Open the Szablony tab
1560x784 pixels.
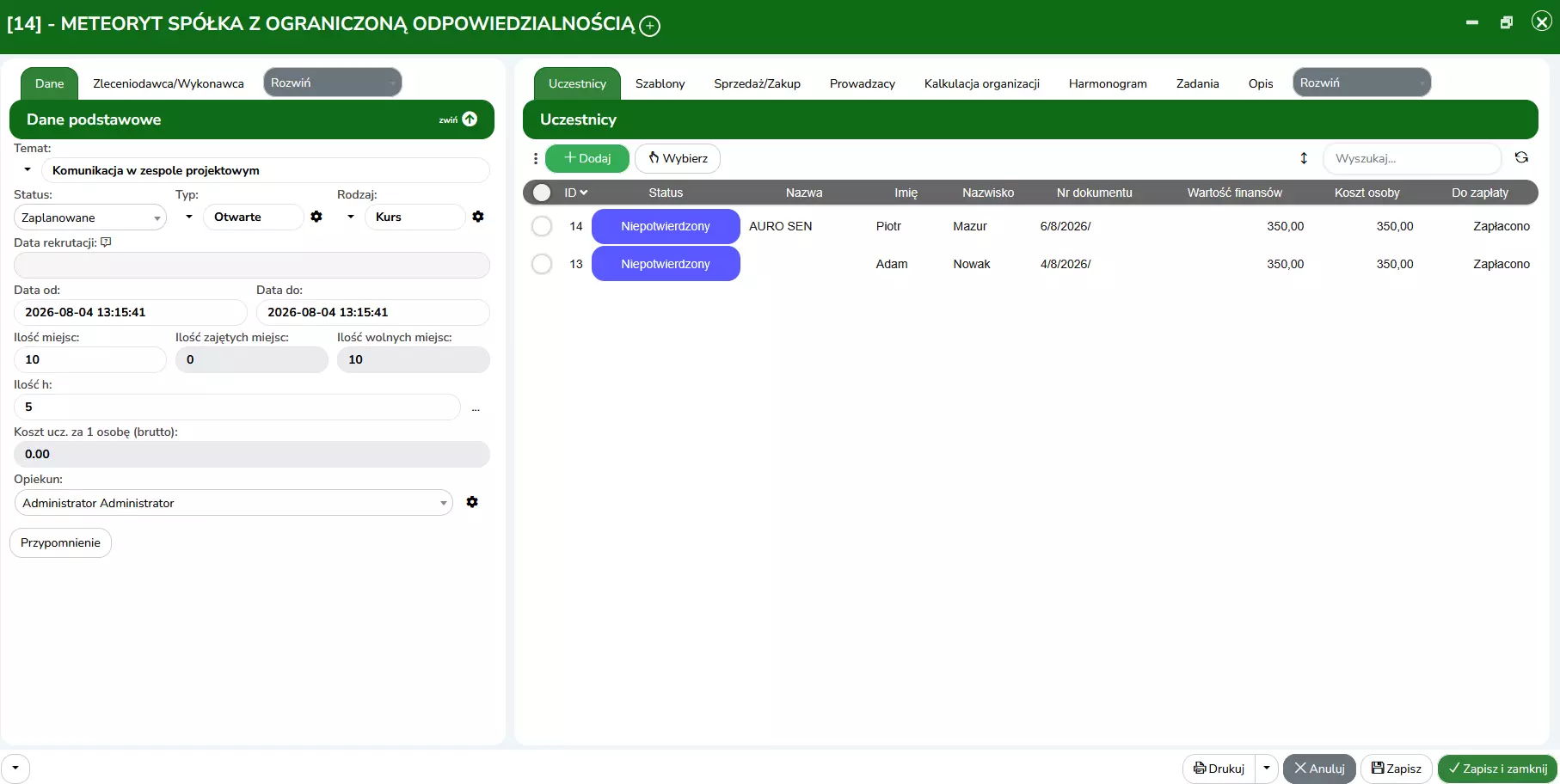tap(660, 83)
